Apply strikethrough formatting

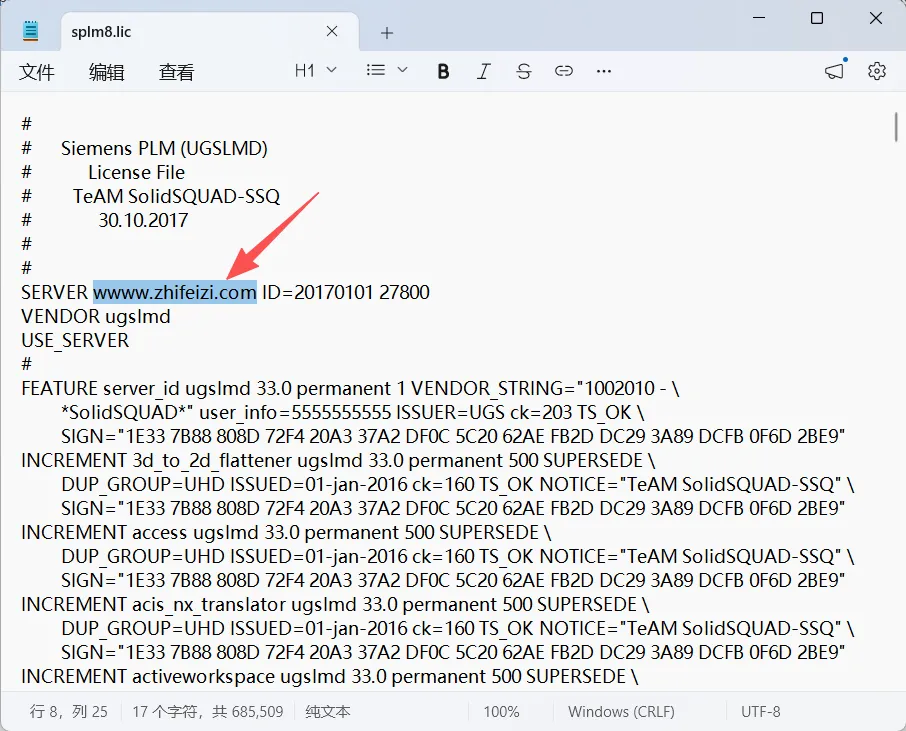(523, 71)
